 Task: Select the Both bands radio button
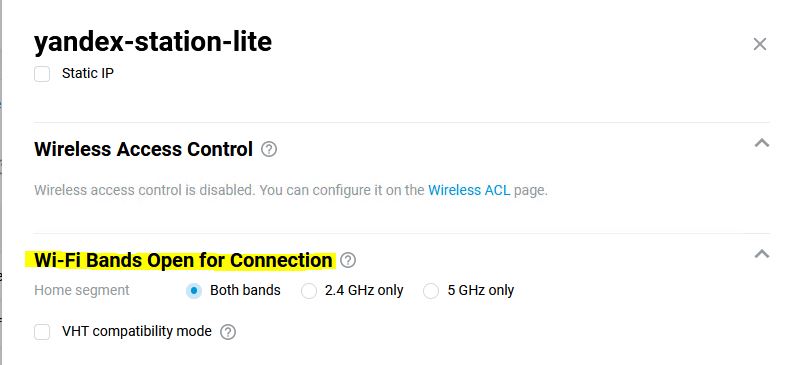click(193, 291)
